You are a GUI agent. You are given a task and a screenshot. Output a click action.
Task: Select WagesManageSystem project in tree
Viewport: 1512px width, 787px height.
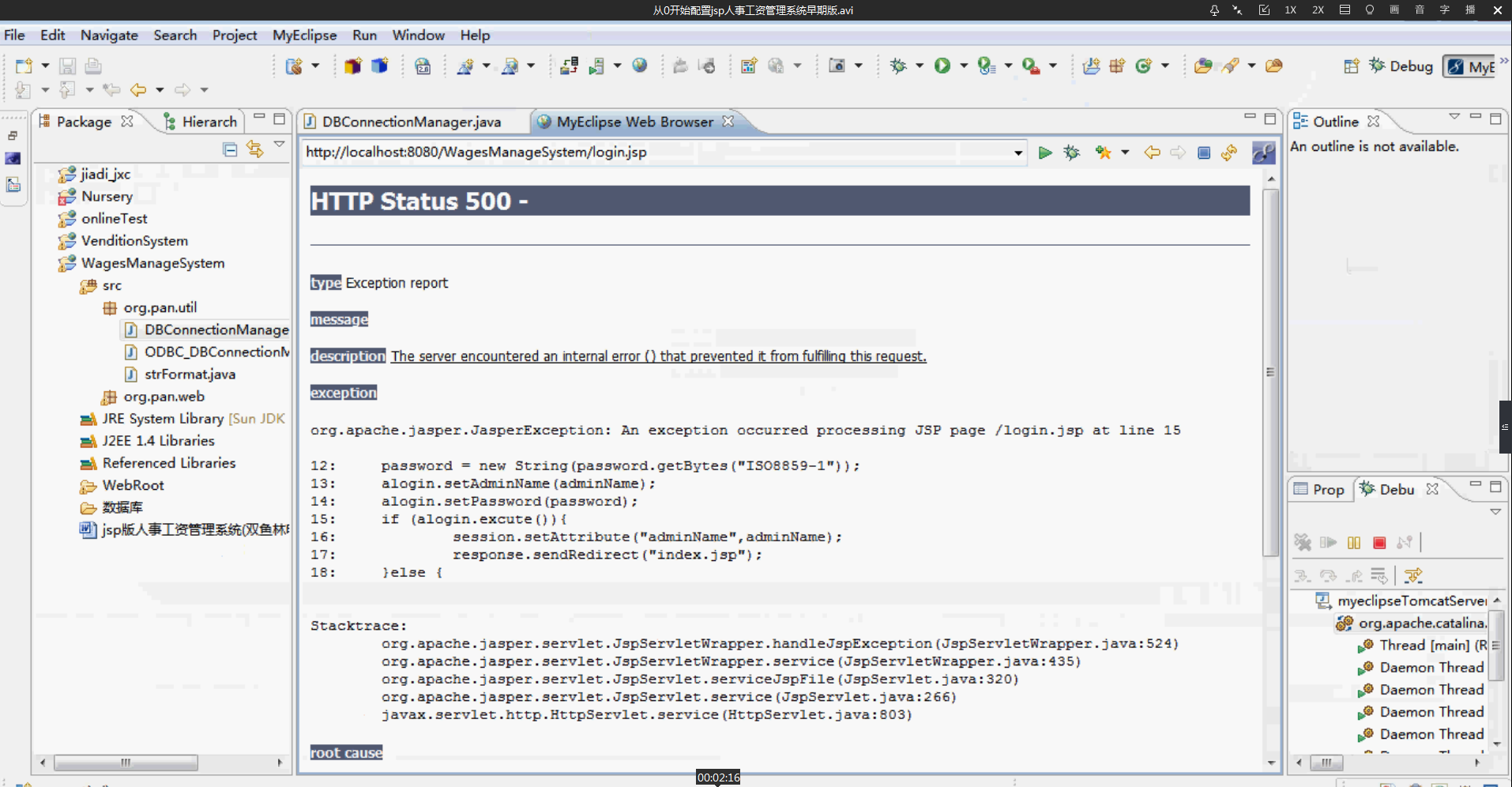[152, 263]
